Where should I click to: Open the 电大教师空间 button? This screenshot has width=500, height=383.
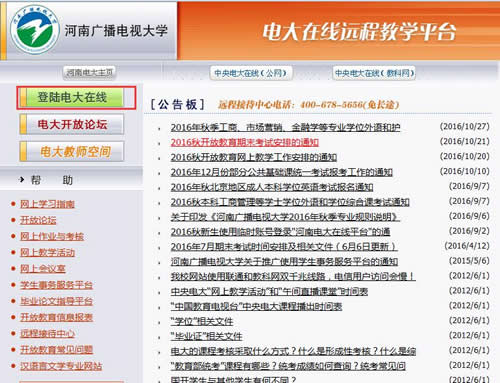click(72, 152)
